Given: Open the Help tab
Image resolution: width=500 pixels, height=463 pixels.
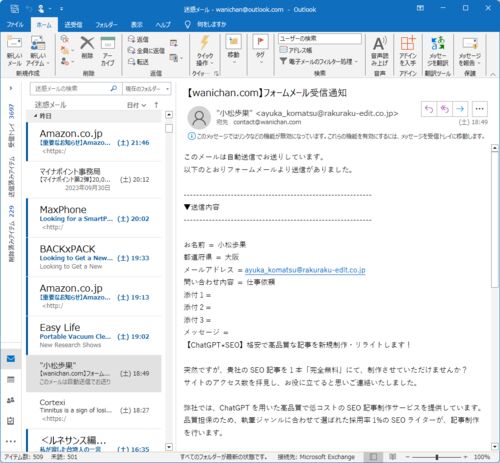Looking at the screenshot, I should (163, 24).
